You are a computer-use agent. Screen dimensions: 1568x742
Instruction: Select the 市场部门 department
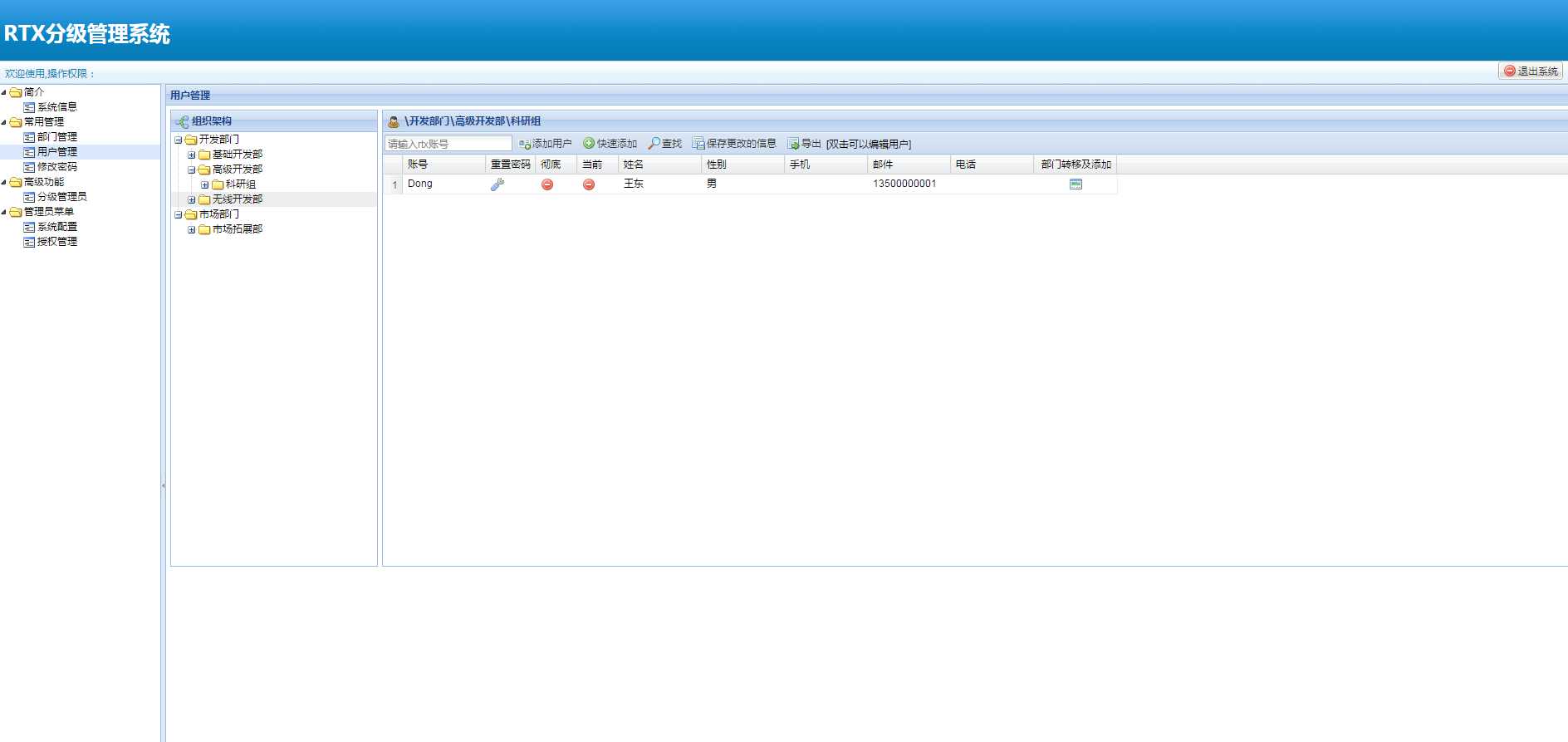point(218,214)
